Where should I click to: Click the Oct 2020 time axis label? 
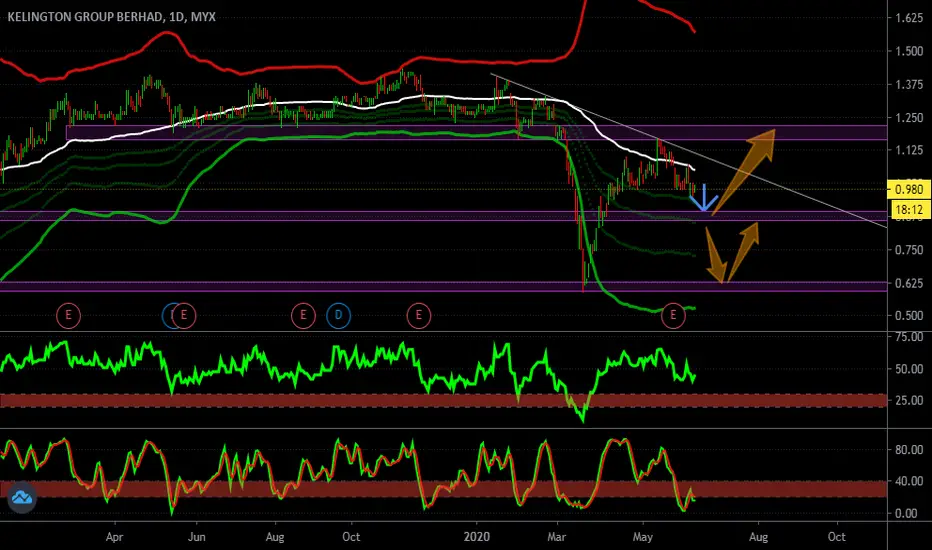coord(836,537)
